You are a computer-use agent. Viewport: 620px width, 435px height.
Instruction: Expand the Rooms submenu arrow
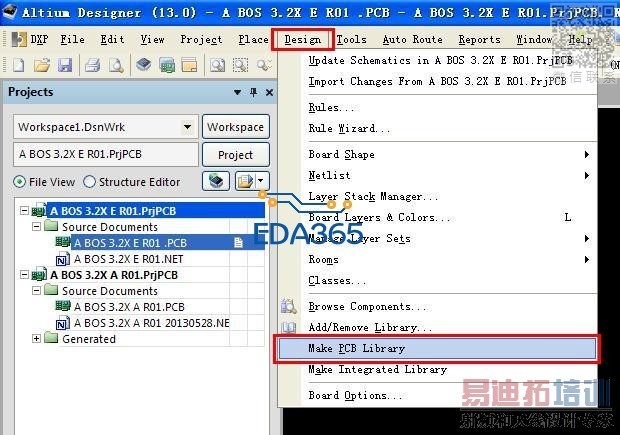587,259
